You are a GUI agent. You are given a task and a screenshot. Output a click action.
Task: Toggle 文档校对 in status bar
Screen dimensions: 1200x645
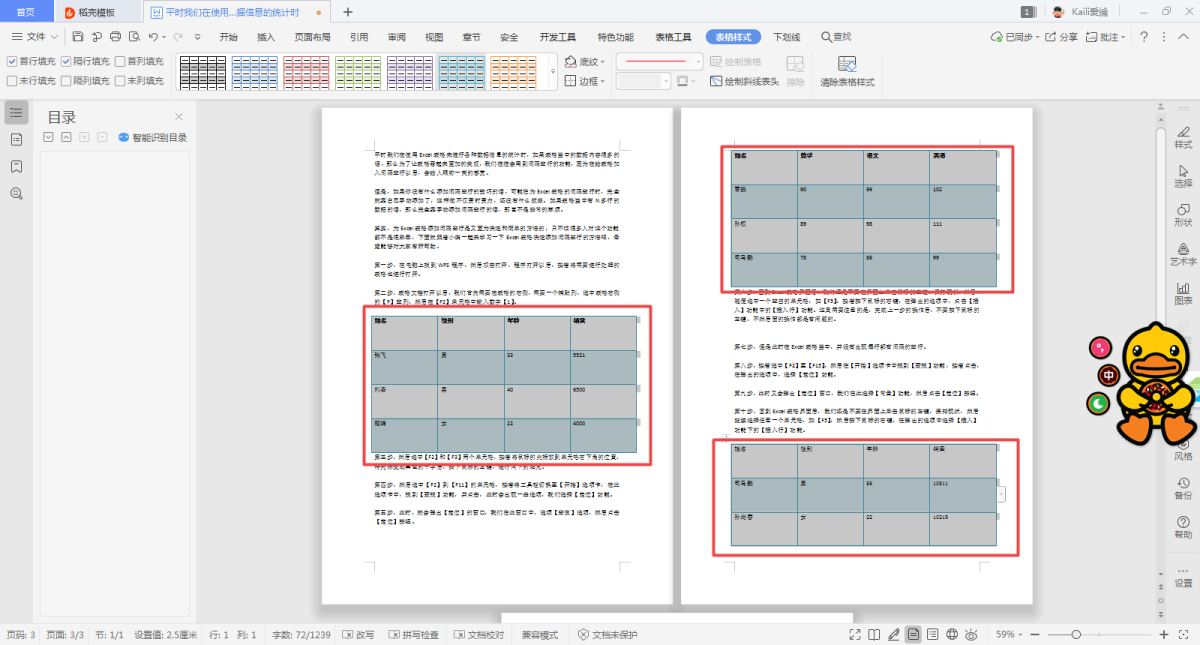point(479,635)
